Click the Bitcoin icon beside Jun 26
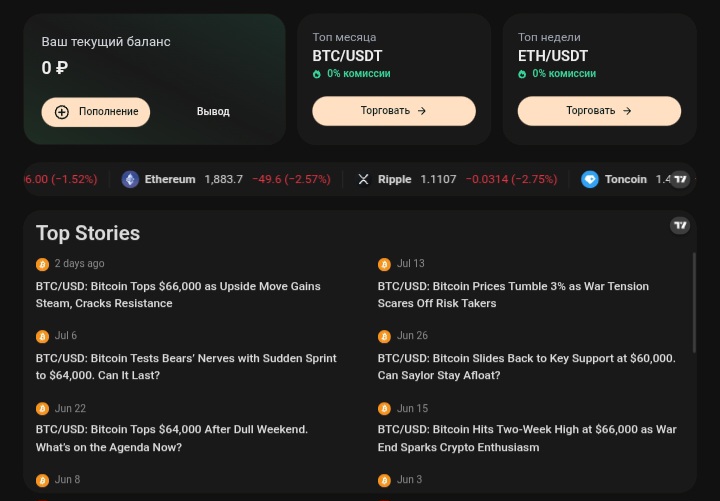The image size is (720, 501). pyautogui.click(x=384, y=336)
